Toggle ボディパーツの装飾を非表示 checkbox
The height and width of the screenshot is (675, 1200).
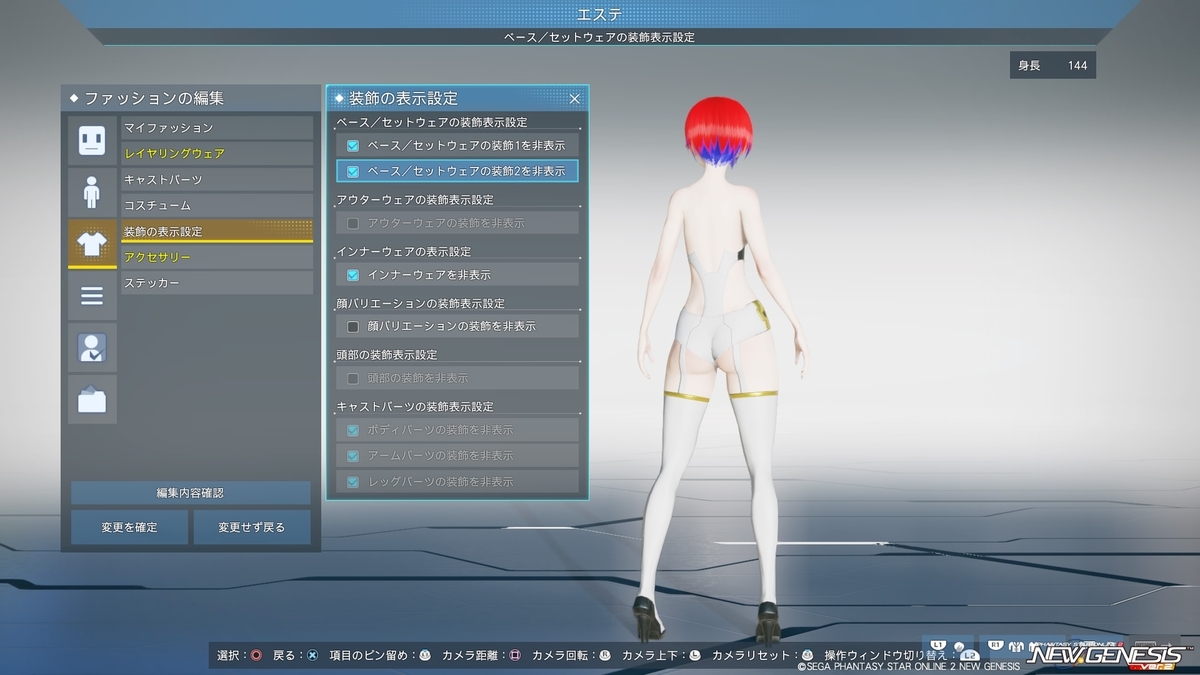(x=353, y=430)
